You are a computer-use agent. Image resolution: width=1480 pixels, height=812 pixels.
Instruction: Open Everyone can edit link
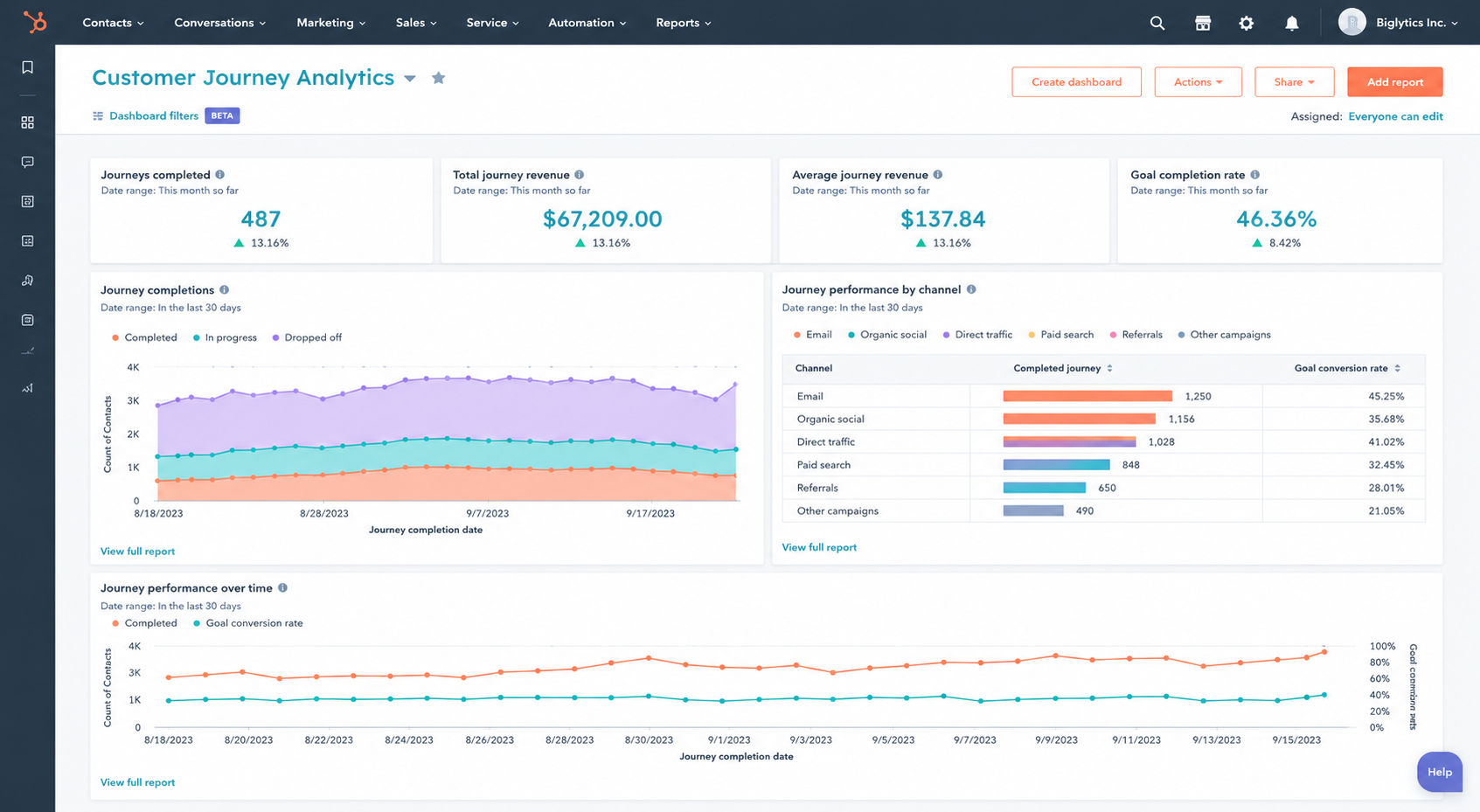(x=1395, y=116)
